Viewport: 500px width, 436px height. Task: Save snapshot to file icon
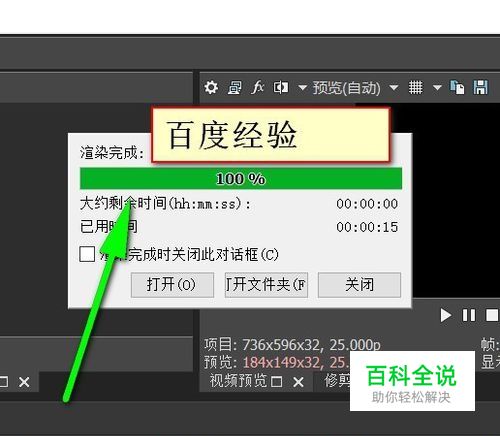pos(480,87)
